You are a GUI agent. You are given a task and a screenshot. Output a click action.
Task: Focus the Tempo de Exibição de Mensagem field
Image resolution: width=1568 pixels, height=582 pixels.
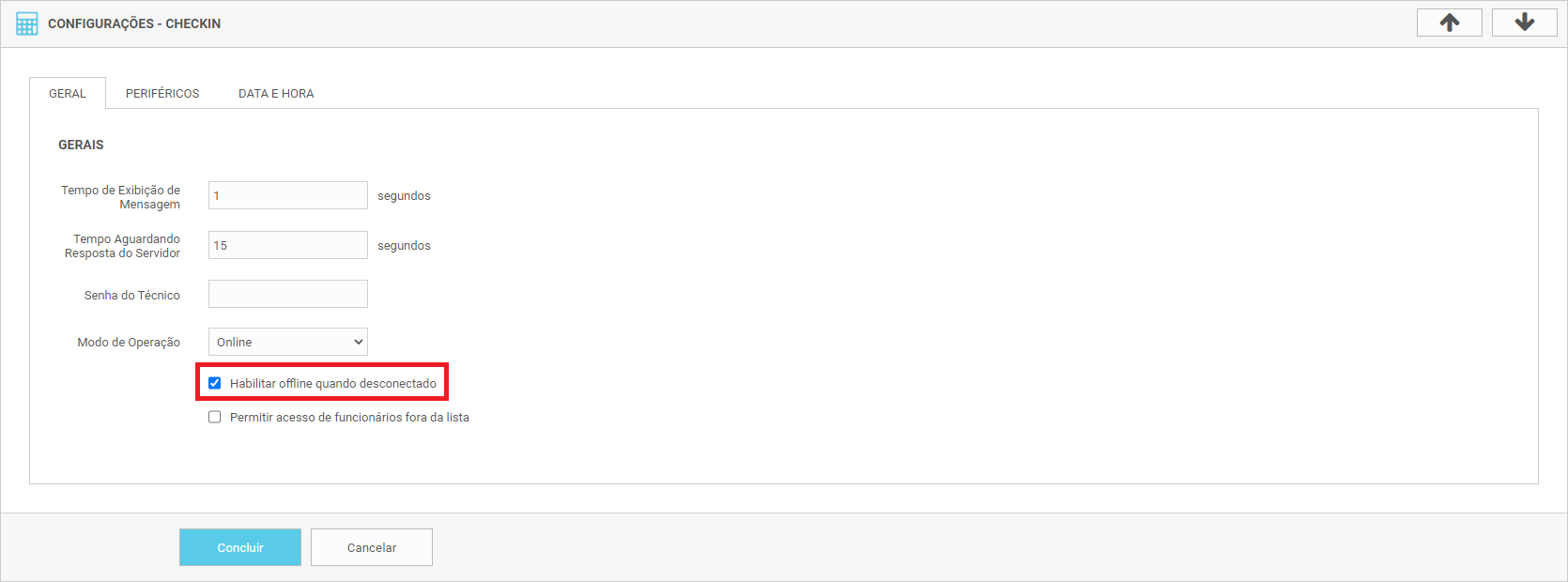point(287,195)
